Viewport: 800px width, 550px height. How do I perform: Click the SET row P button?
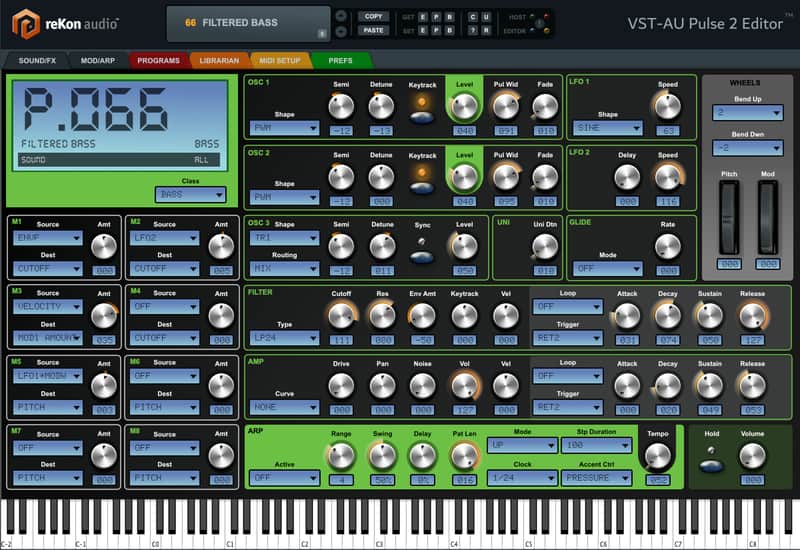[436, 31]
